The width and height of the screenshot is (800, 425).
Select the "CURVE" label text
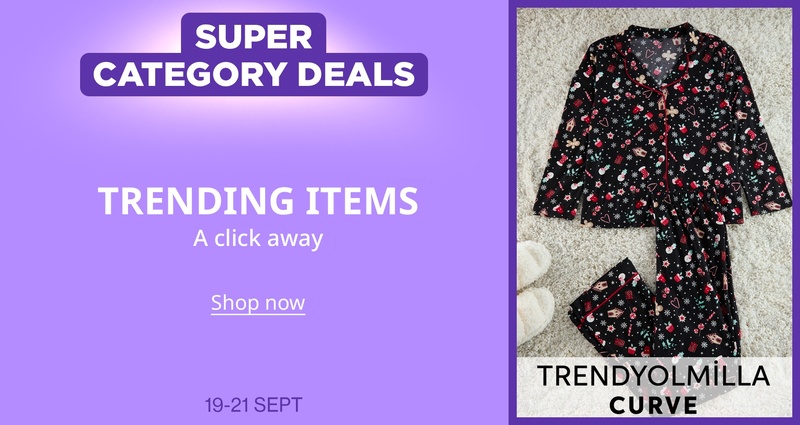[x=653, y=405]
